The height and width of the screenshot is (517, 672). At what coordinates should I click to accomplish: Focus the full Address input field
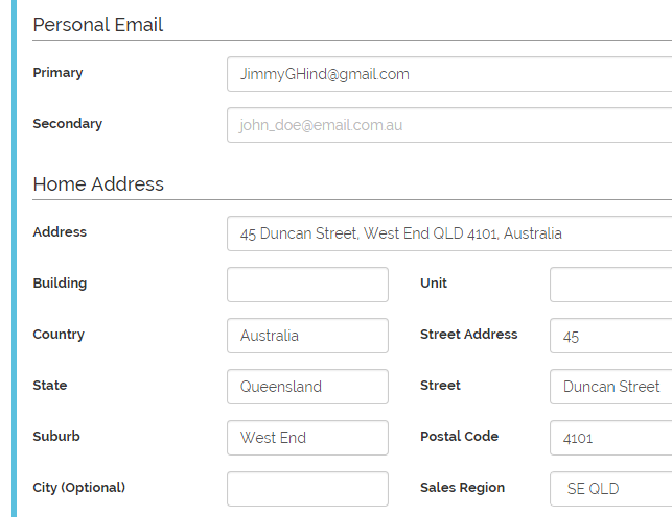pos(449,233)
